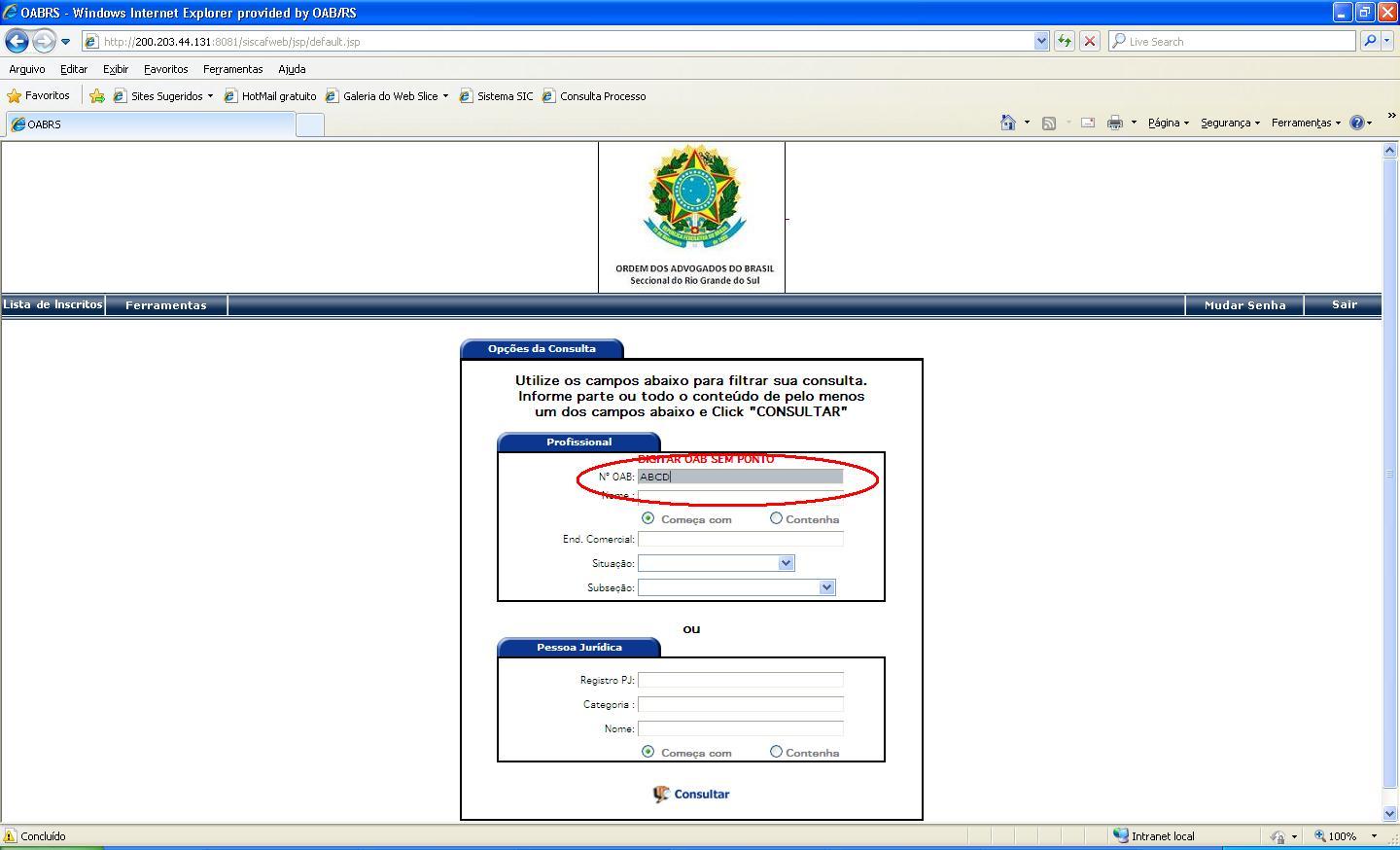Image resolution: width=1400 pixels, height=850 pixels.
Task: Open Galeria do Web Slice link
Action: tap(387, 96)
